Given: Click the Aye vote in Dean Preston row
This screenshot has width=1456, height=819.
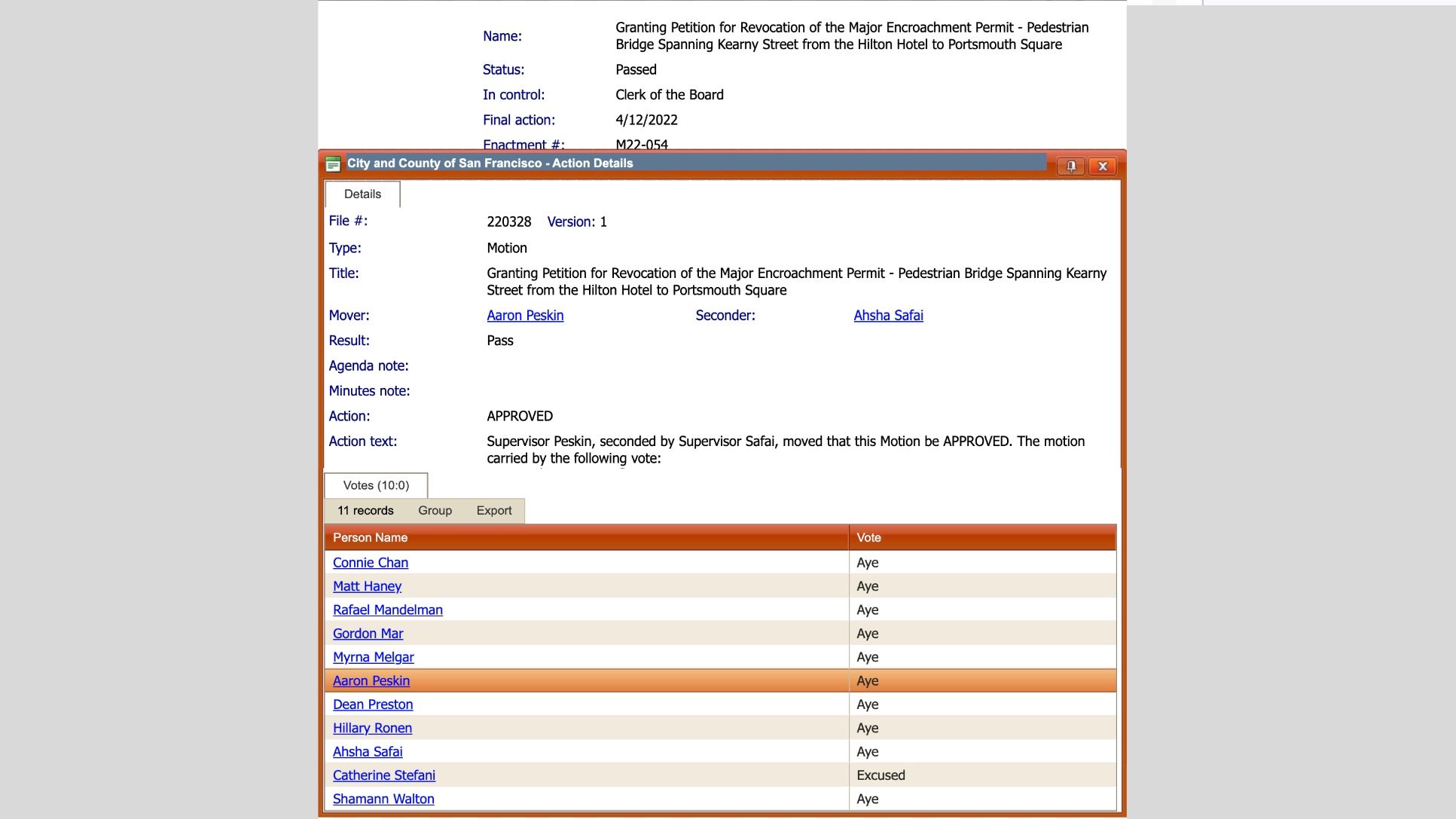Looking at the screenshot, I should [867, 704].
